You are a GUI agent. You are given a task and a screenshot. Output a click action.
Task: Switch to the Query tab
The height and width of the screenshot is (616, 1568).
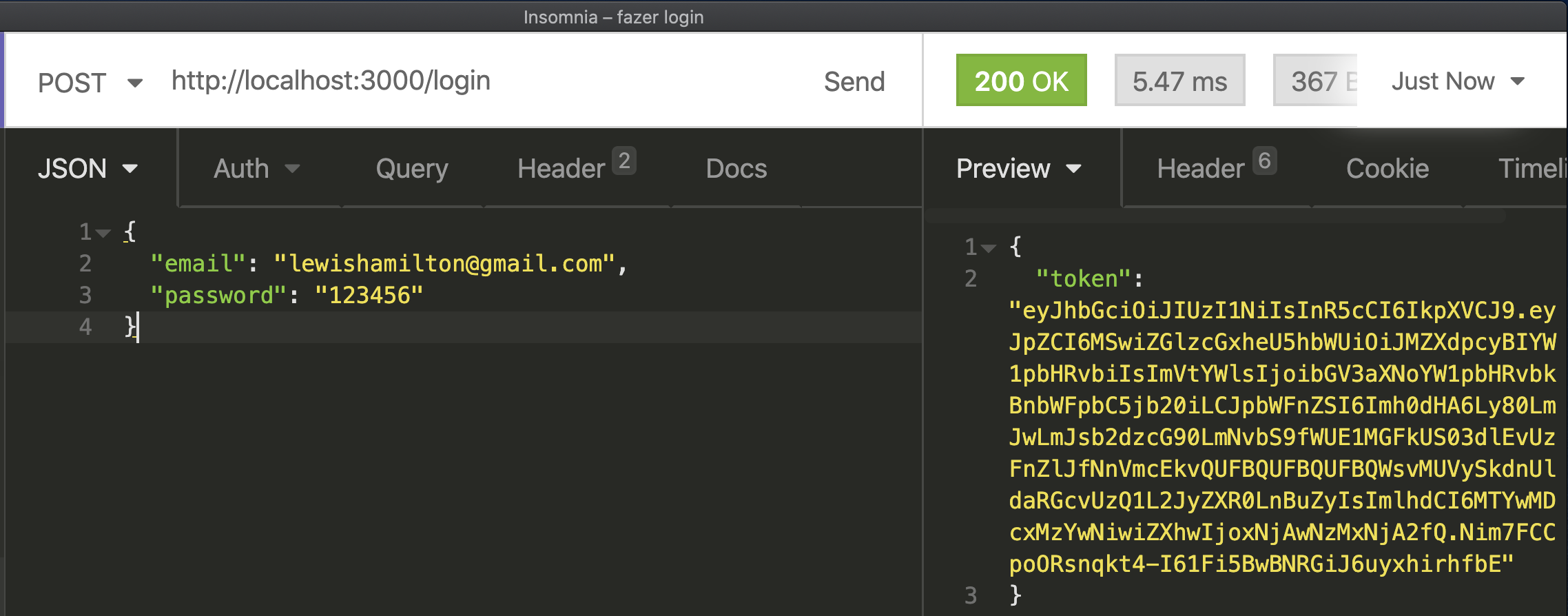412,169
